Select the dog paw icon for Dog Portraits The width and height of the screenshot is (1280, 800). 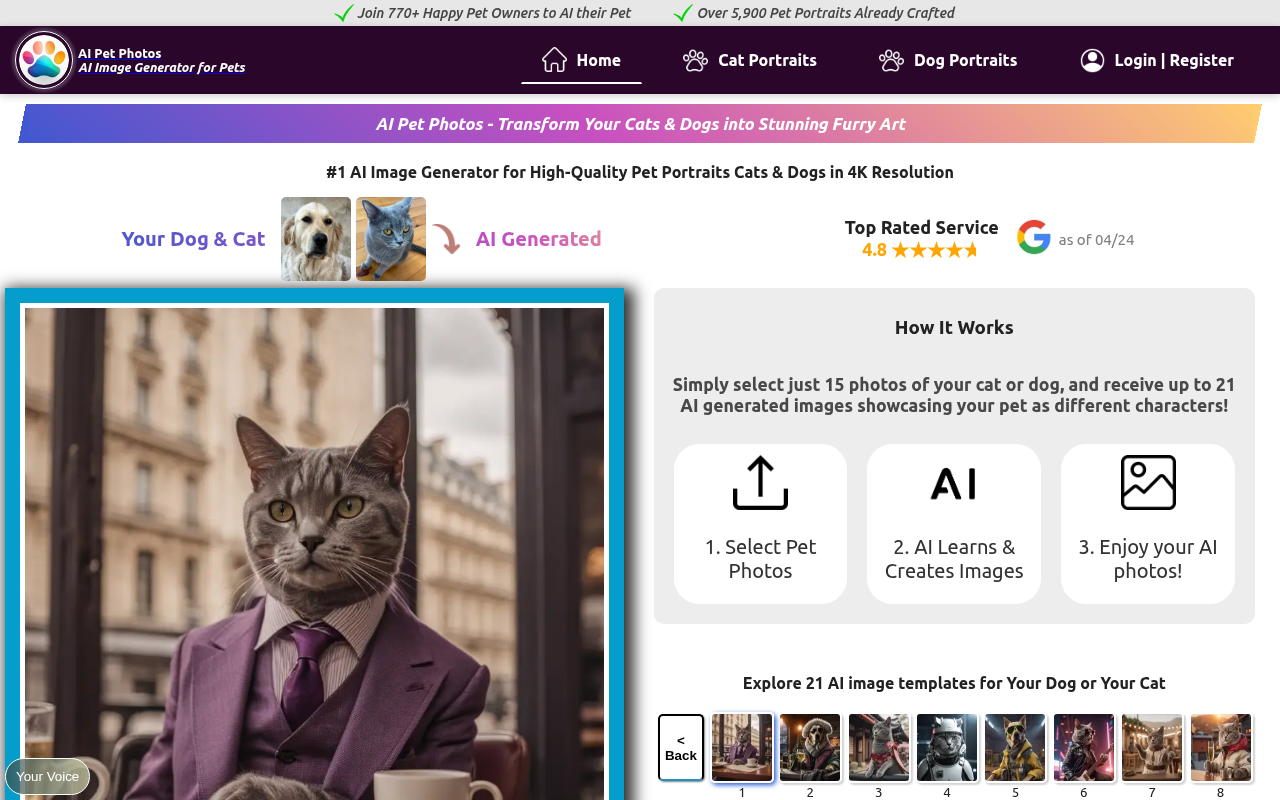coord(889,60)
